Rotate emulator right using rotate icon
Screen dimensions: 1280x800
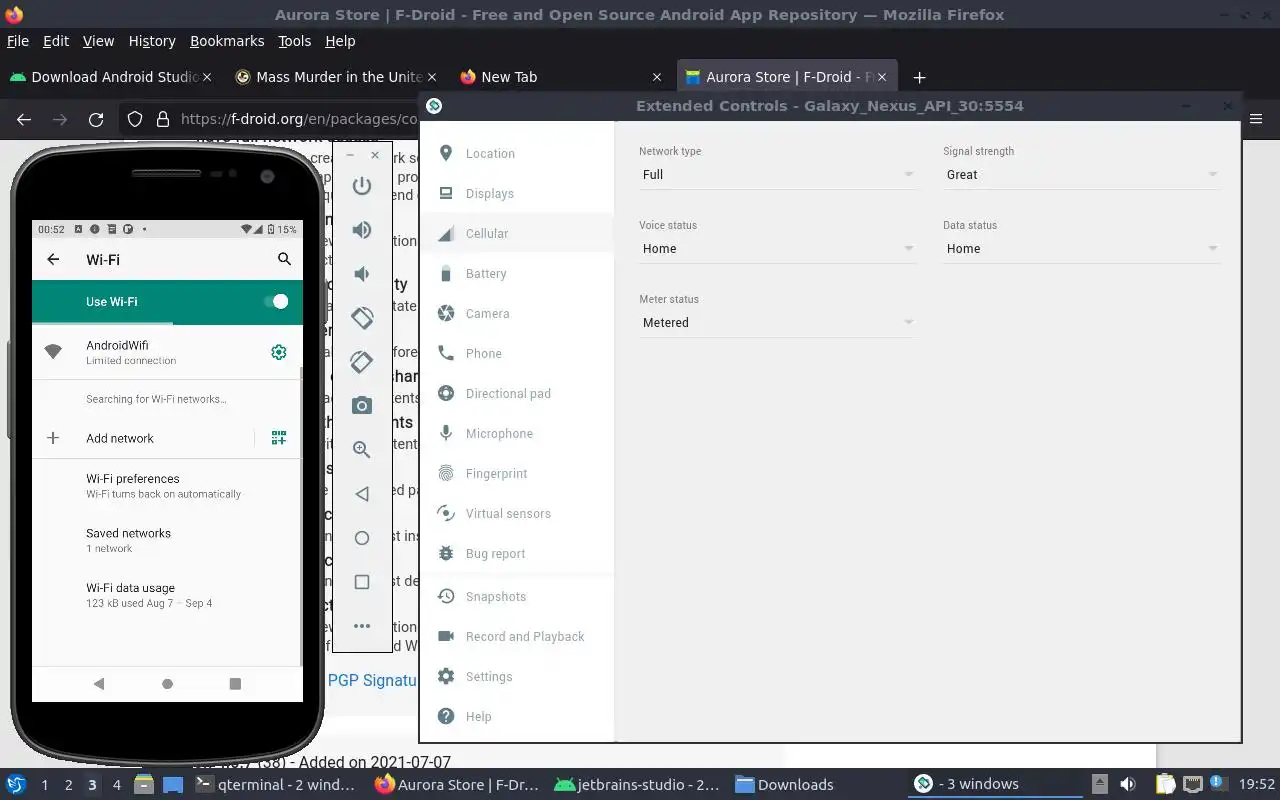(362, 362)
